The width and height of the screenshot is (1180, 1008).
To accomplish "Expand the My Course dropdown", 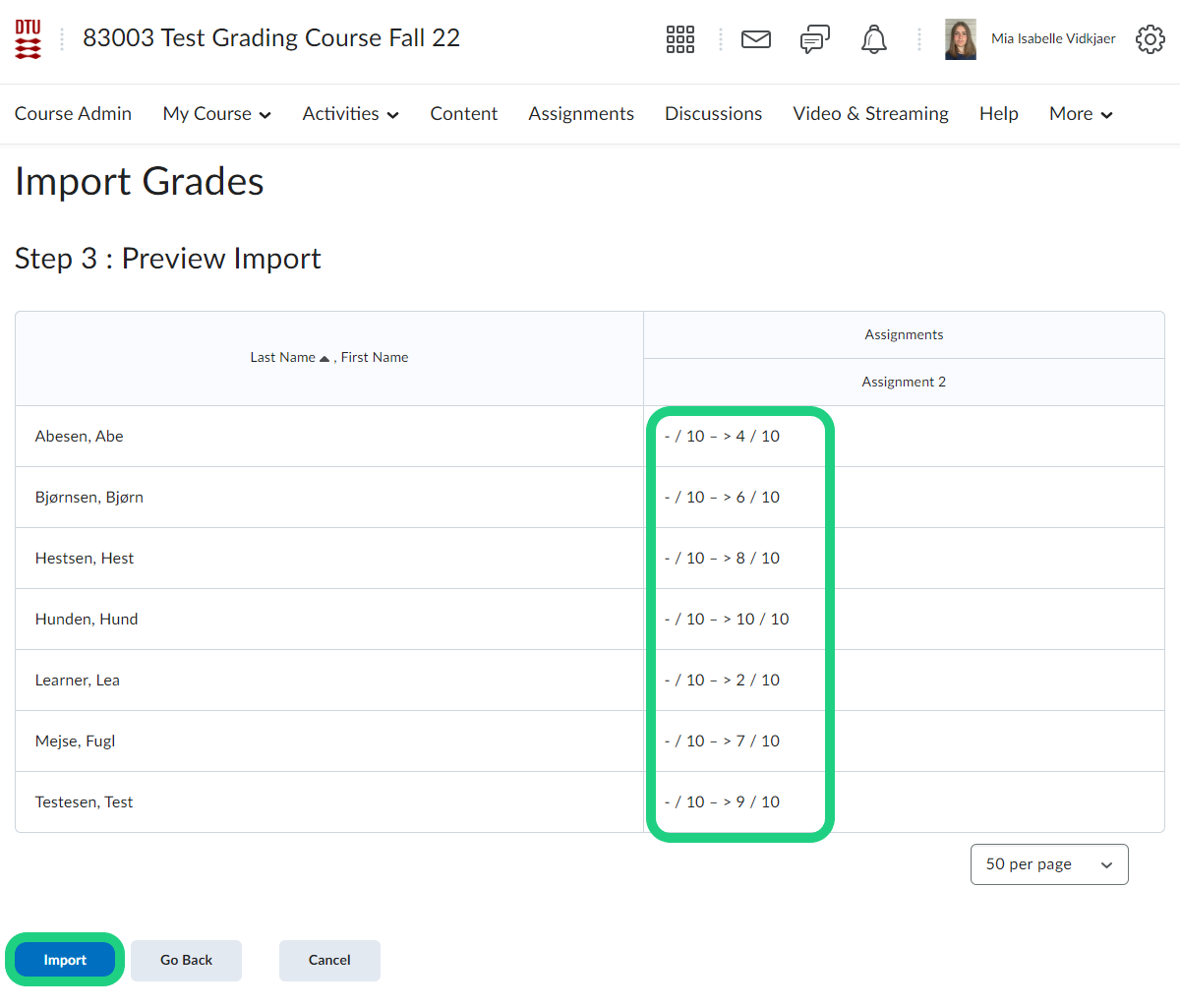I will point(216,114).
